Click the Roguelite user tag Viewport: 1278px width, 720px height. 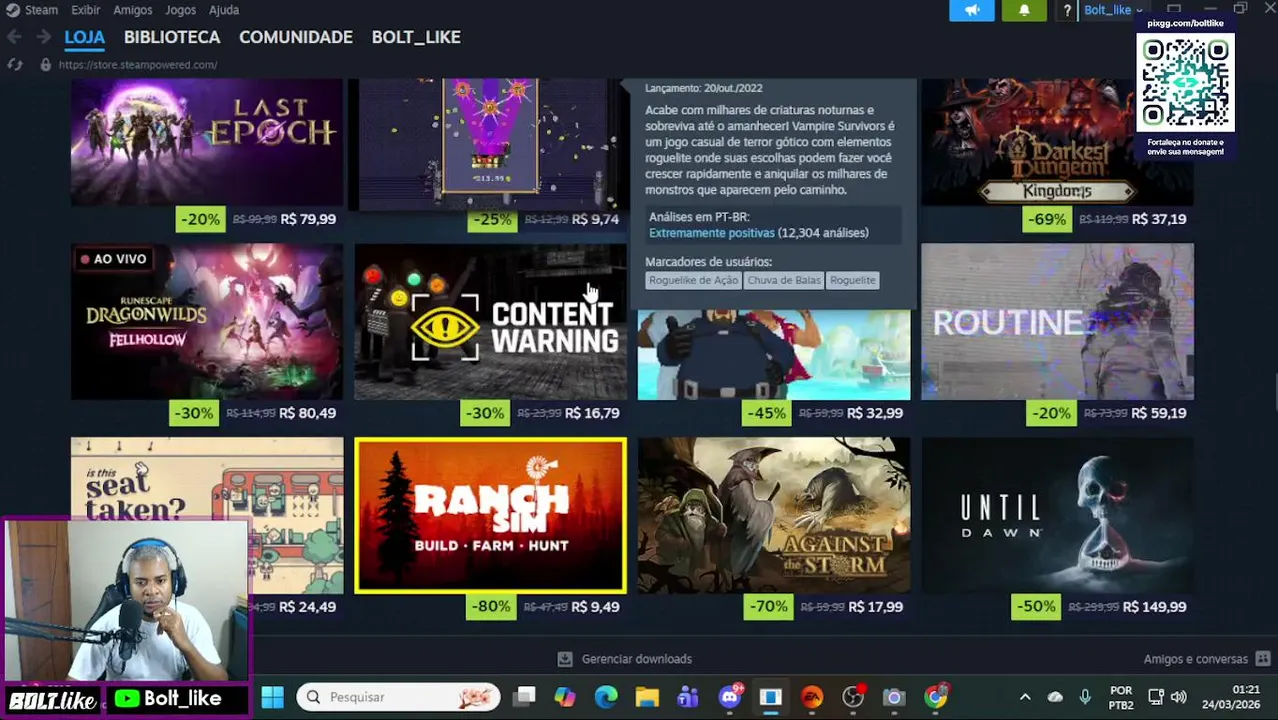tap(853, 280)
